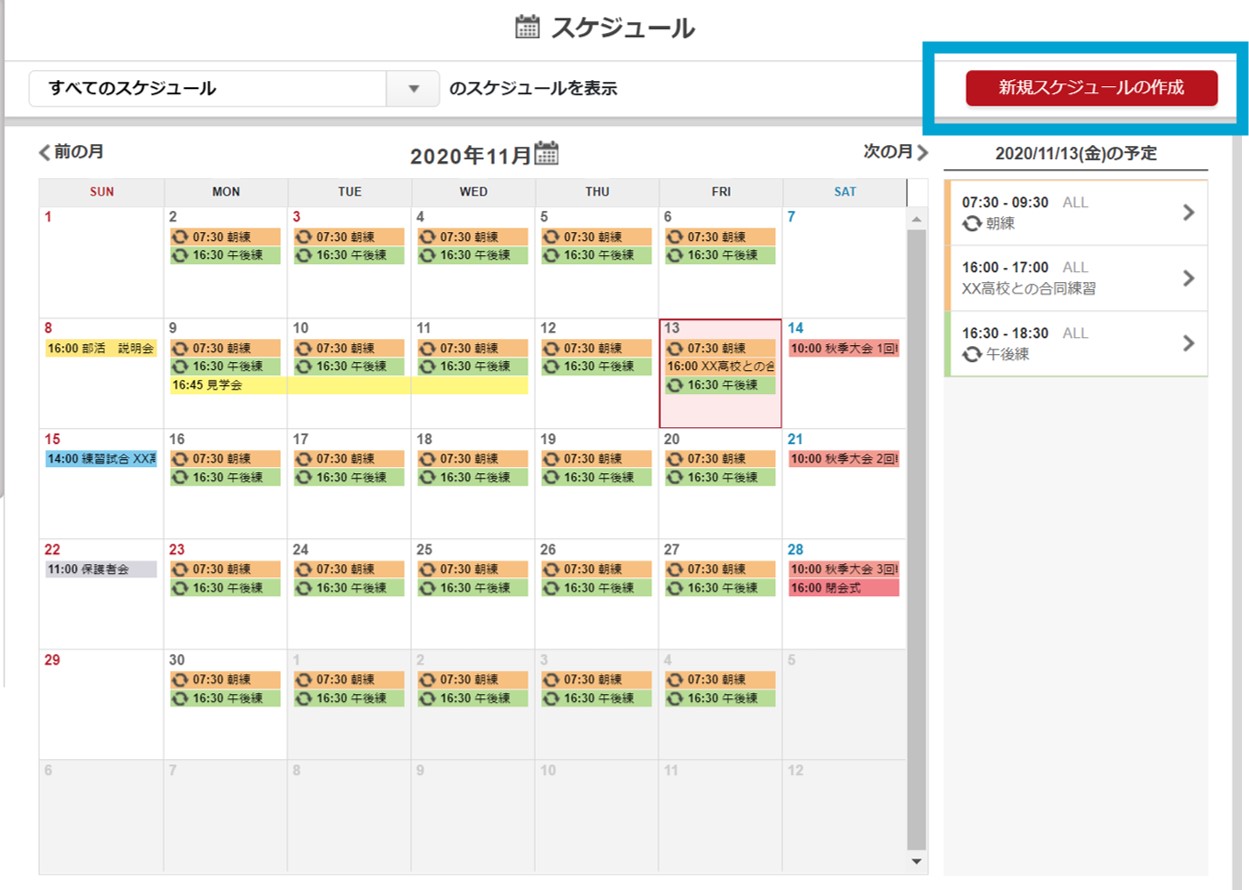This screenshot has height=890, width=1249.
Task: Open the 16:45 見学会 multi-day event
Action: pyautogui.click(x=348, y=385)
